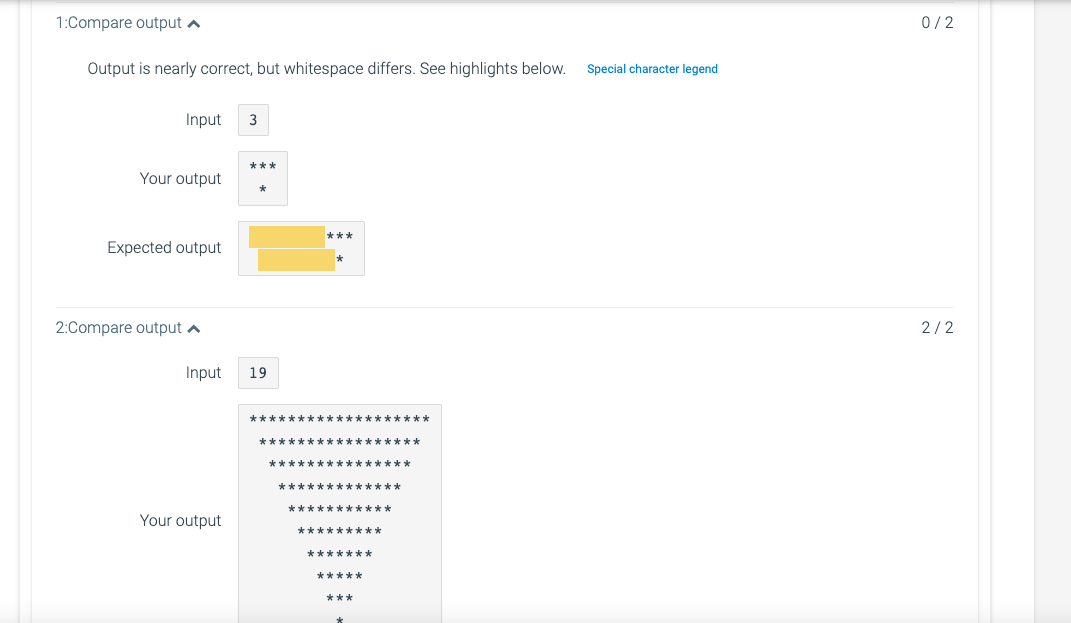Screen dimensions: 1071x623
Task: Click the chevron beside 1:Compare output
Action: click(x=194, y=21)
